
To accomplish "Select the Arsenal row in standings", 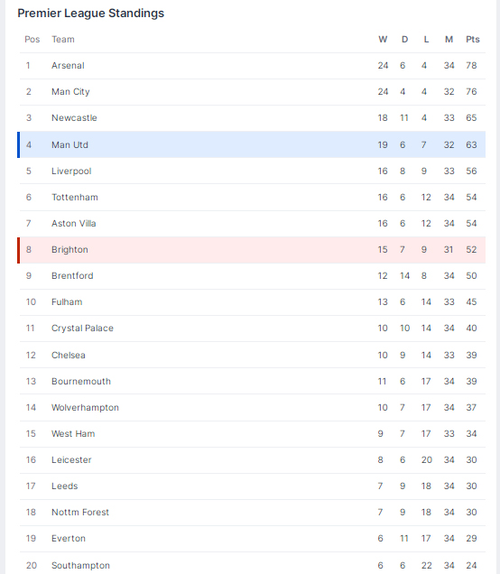I will tap(253, 66).
